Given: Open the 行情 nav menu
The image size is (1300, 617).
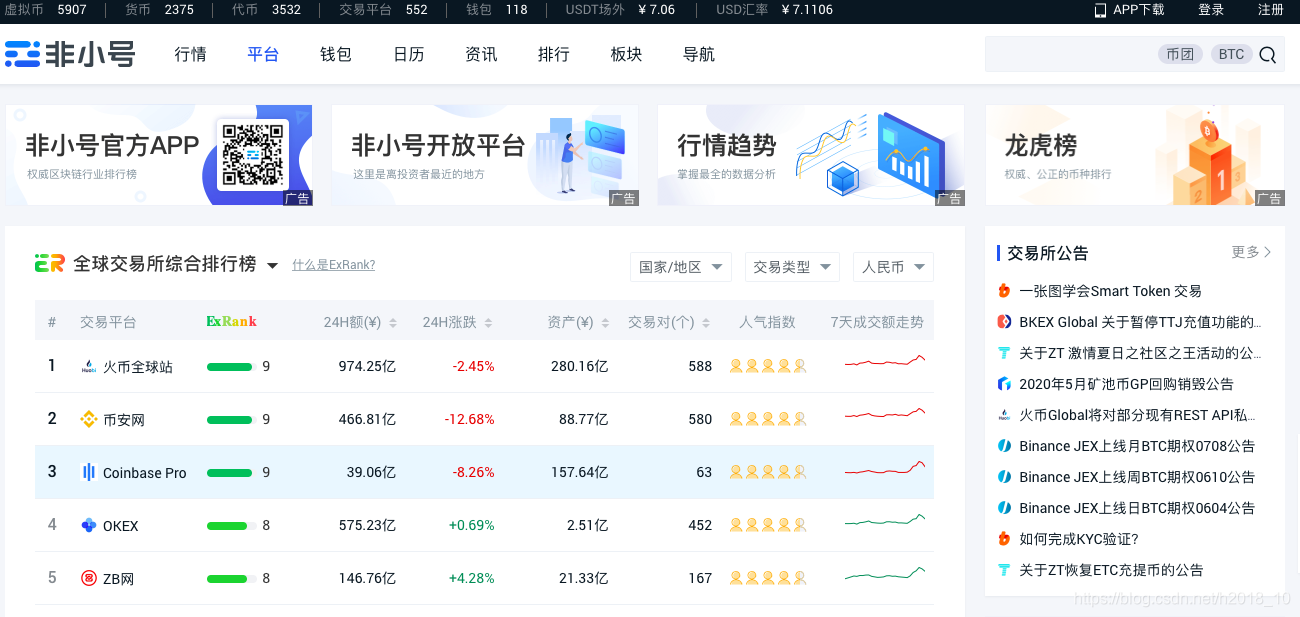Looking at the screenshot, I should [190, 54].
